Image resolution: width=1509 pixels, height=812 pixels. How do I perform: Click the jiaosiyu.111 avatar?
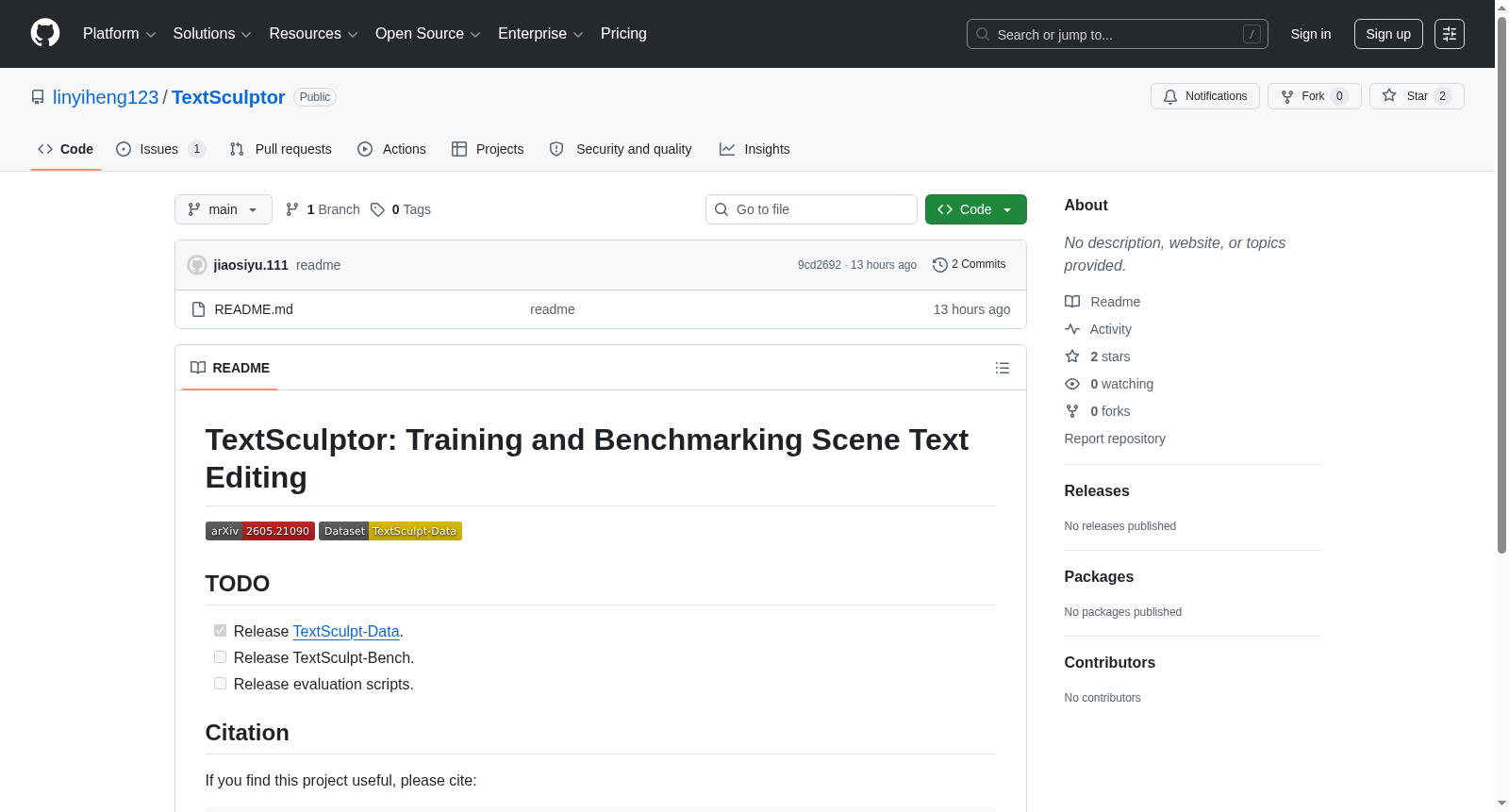click(x=197, y=265)
